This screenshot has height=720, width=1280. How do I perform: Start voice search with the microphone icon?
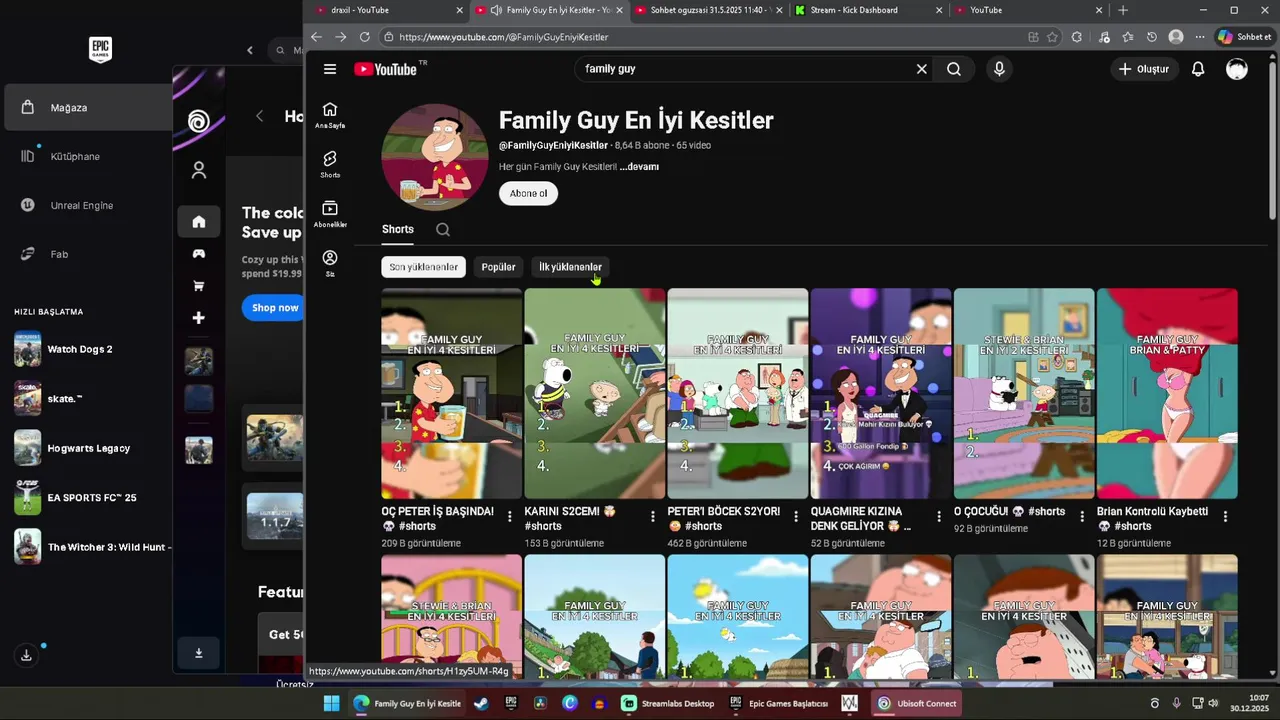(x=999, y=69)
